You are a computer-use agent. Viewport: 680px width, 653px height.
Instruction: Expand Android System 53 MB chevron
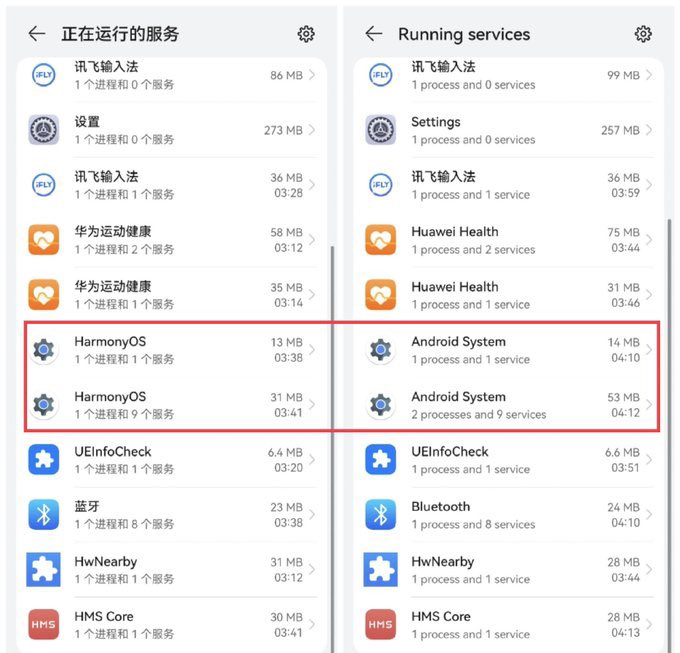click(x=649, y=405)
